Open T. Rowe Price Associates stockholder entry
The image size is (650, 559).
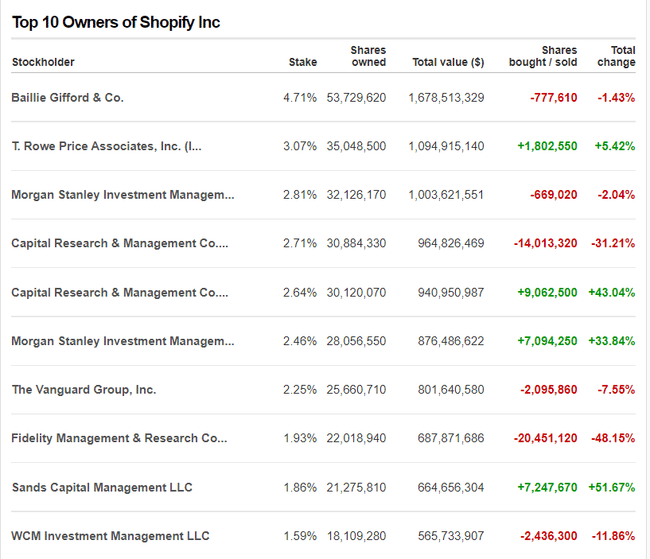coord(106,146)
